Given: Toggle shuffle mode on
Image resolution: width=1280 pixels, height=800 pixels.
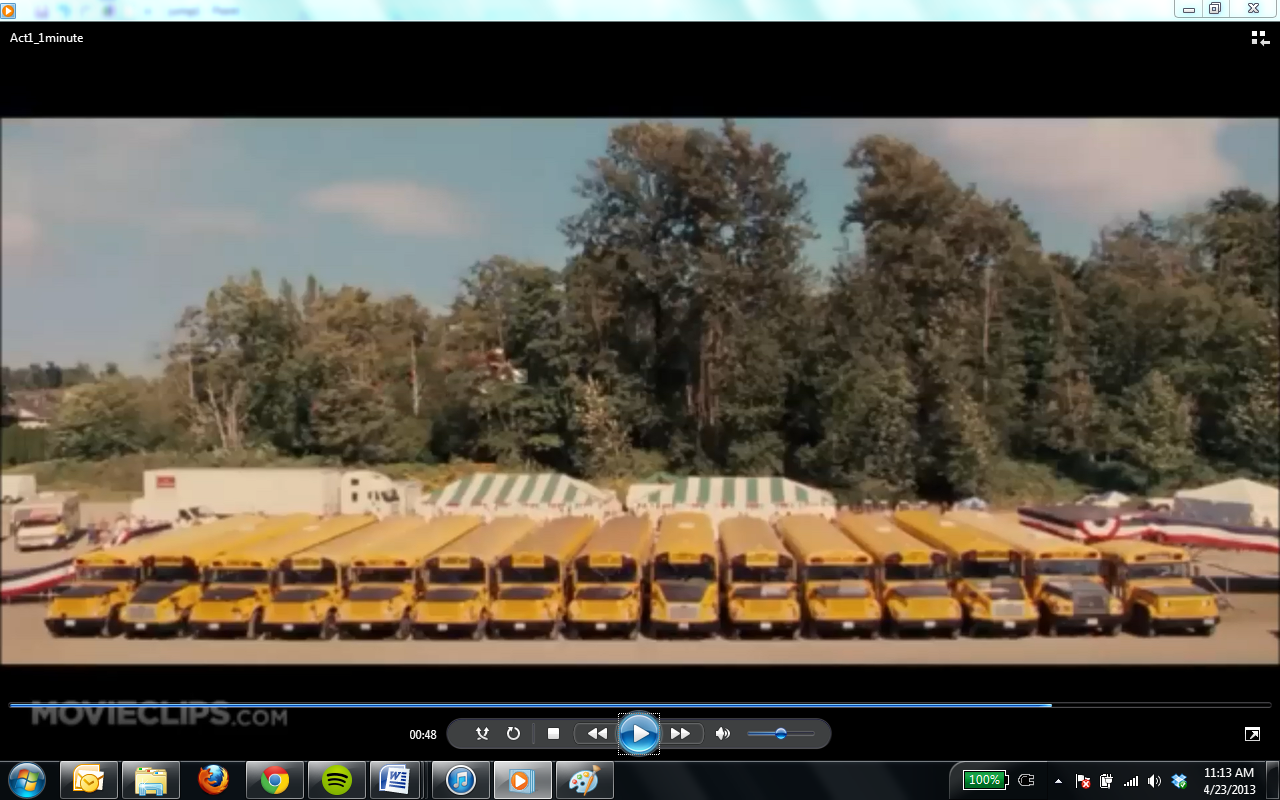Looking at the screenshot, I should 482,734.
